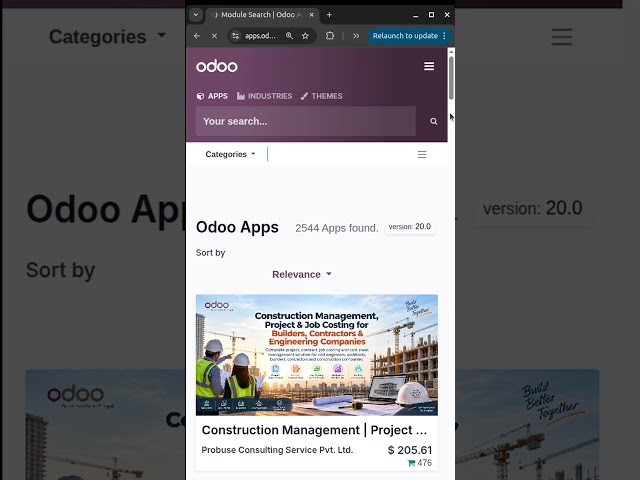Open Chrome three-dot menu
Screen dimensions: 640x480
point(444,36)
